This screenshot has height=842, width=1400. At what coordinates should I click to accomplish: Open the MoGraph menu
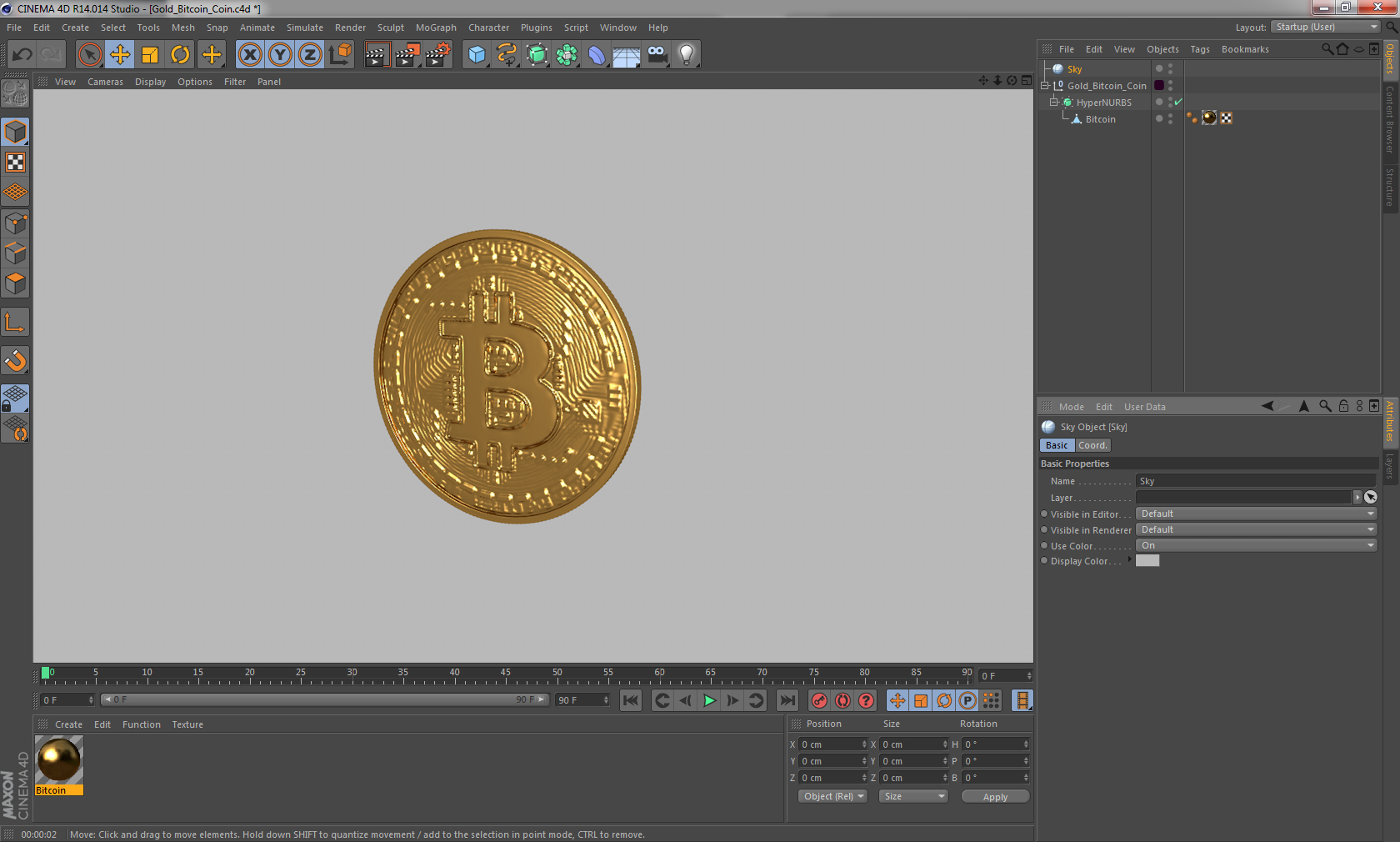click(x=436, y=28)
